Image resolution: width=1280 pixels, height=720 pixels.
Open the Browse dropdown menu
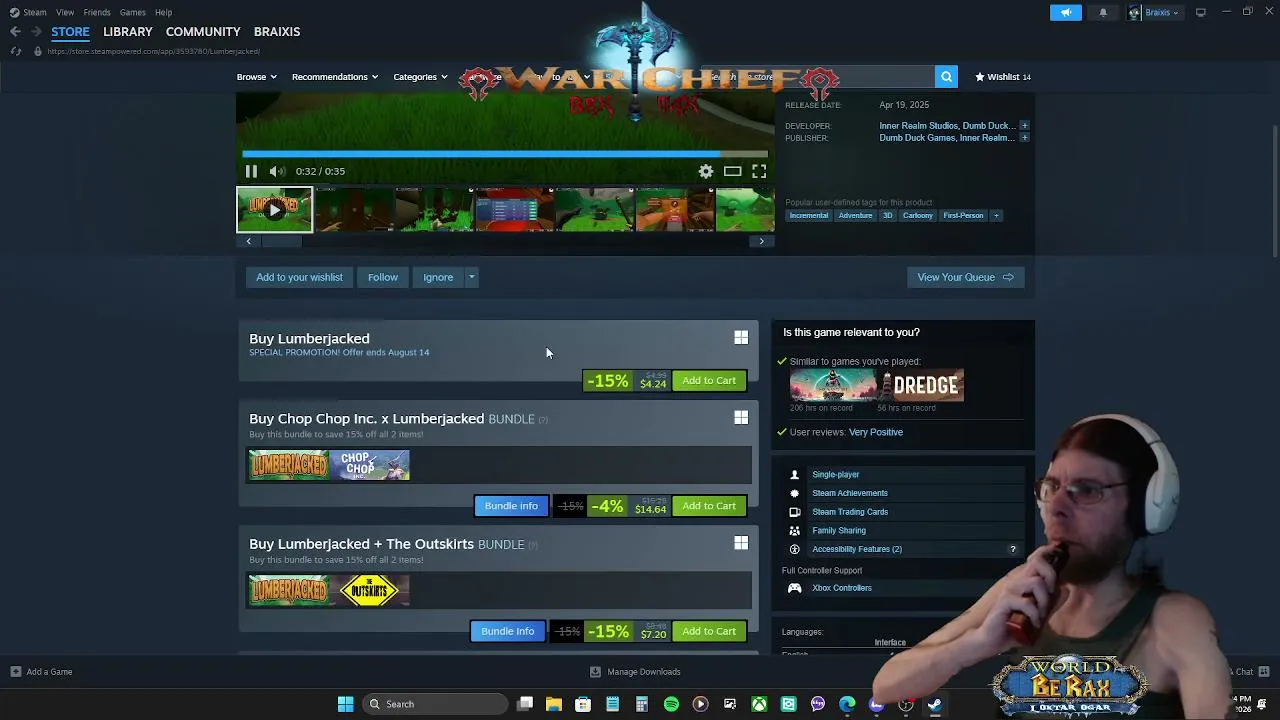(x=257, y=77)
